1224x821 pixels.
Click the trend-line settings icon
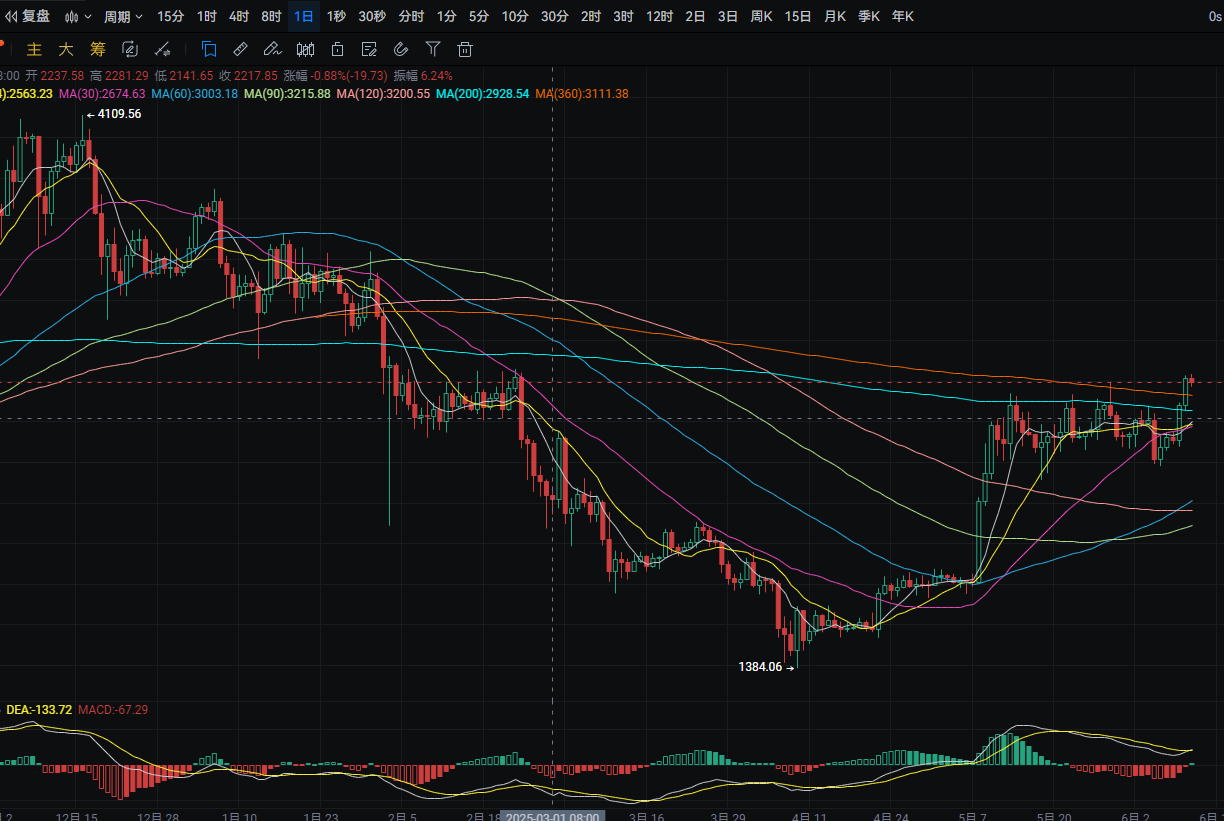coord(163,49)
